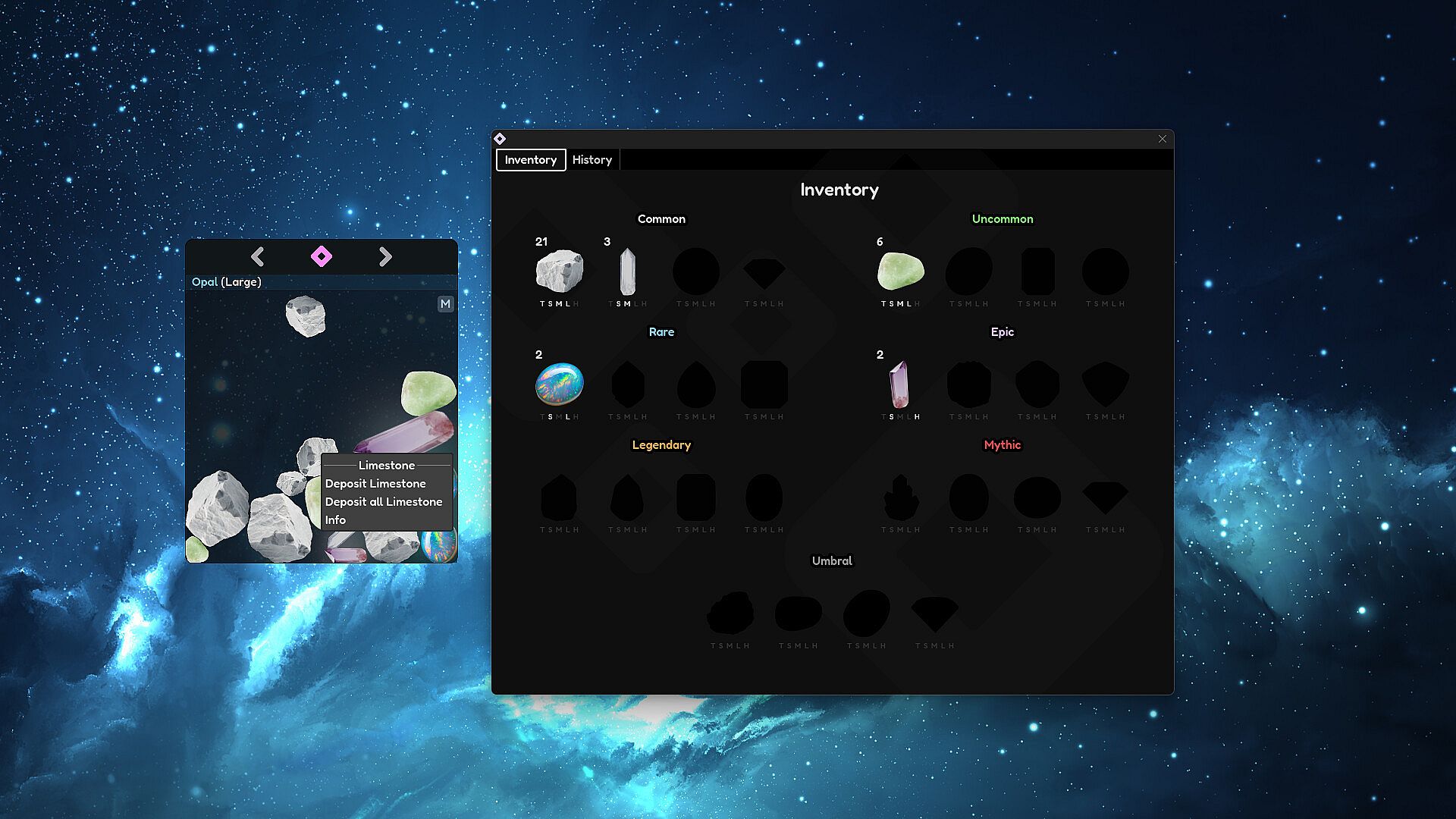Viewport: 1456px width, 819px height.
Task: Go to next with right chevron arrow
Action: tap(385, 256)
